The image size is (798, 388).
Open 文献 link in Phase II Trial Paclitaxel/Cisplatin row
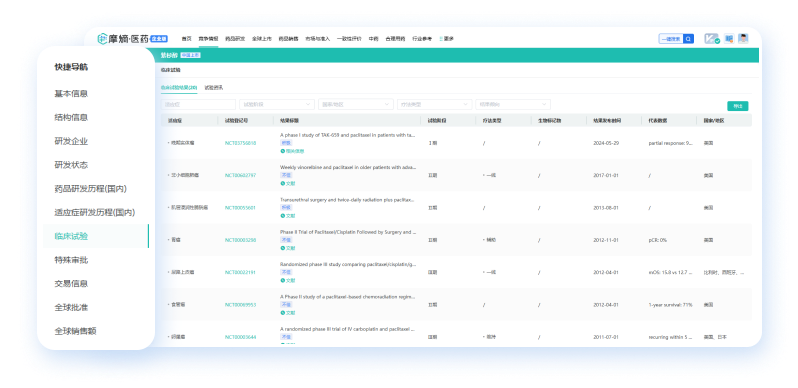(288, 248)
